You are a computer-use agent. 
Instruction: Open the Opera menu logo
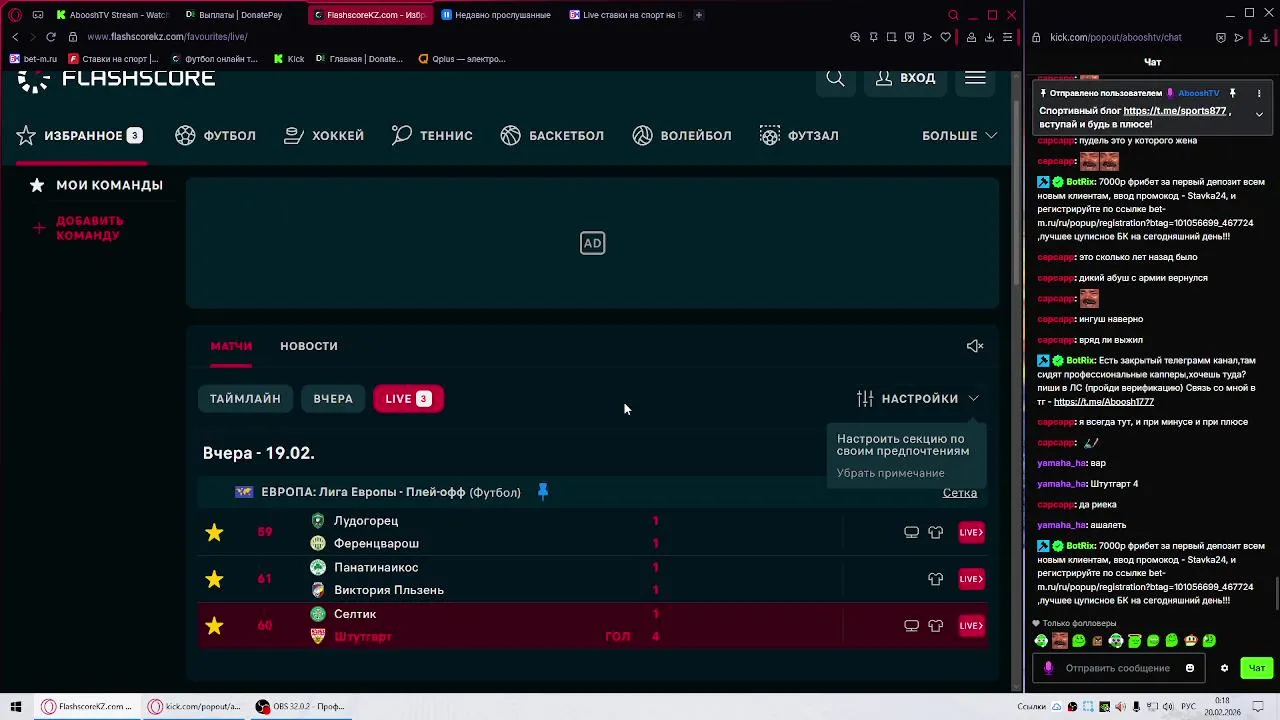click(15, 15)
